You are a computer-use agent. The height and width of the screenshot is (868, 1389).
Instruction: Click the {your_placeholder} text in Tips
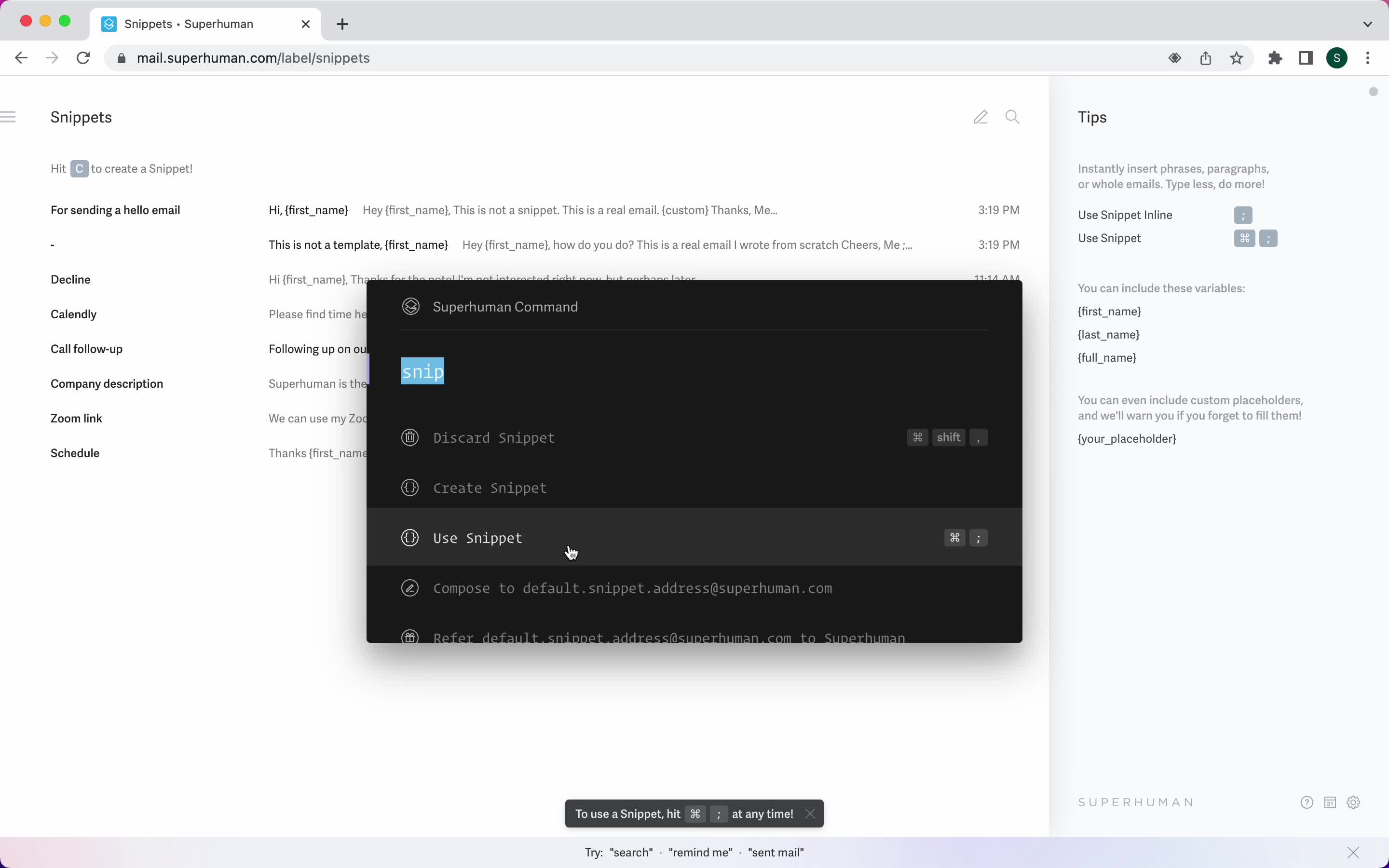pos(1127,439)
